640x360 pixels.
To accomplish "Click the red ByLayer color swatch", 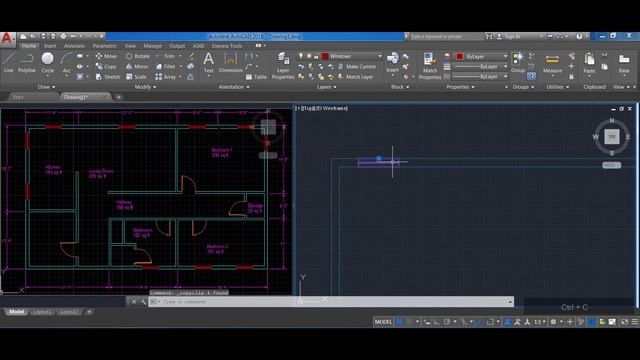I will 460,56.
